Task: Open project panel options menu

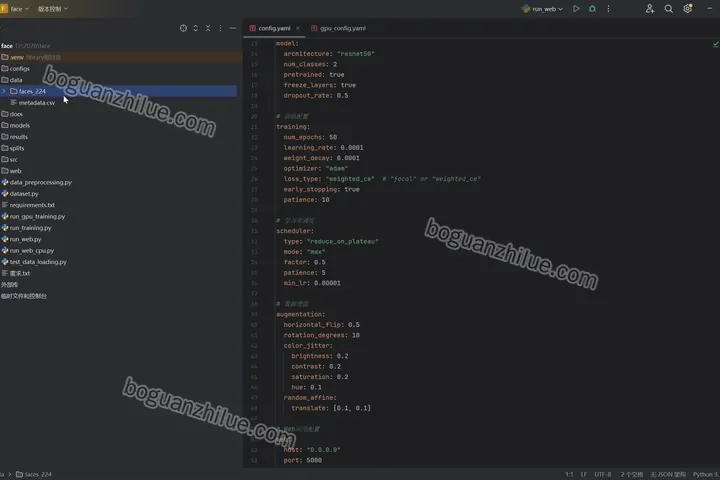Action: pyautogui.click(x=220, y=28)
